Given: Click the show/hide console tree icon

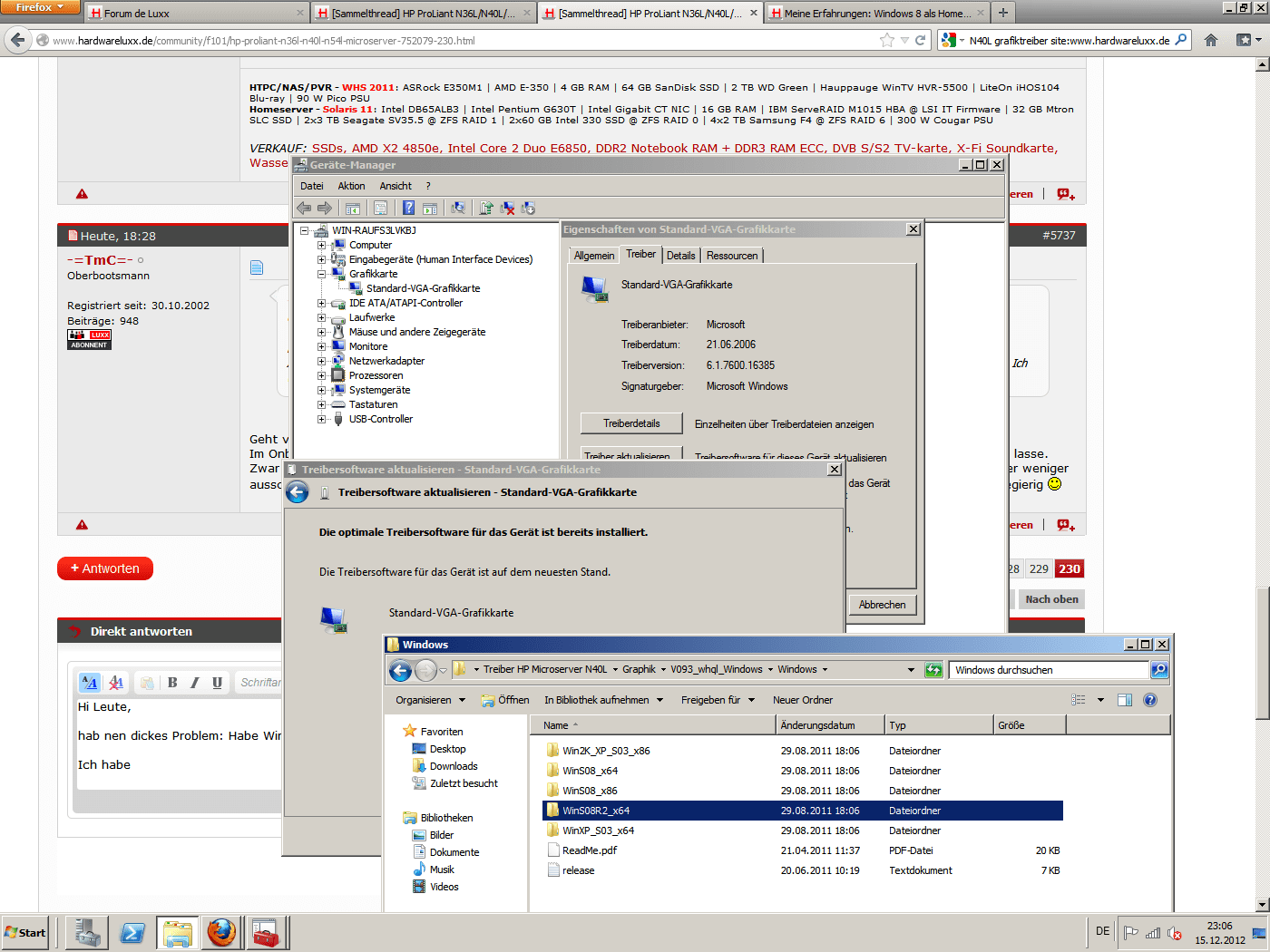Looking at the screenshot, I should (x=353, y=208).
